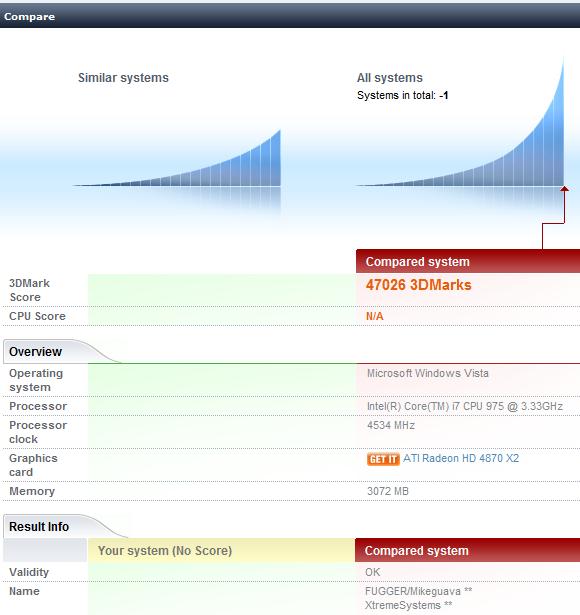Screen dimensions: 580x615
Task: Click the Systems in total text
Action: point(403,95)
